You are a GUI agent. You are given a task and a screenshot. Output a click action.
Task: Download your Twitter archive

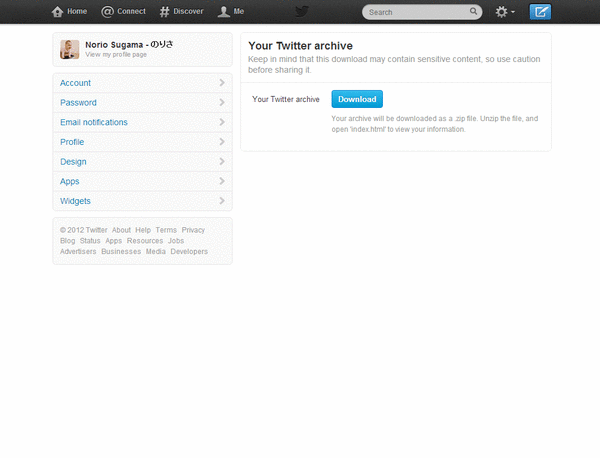coord(357,99)
